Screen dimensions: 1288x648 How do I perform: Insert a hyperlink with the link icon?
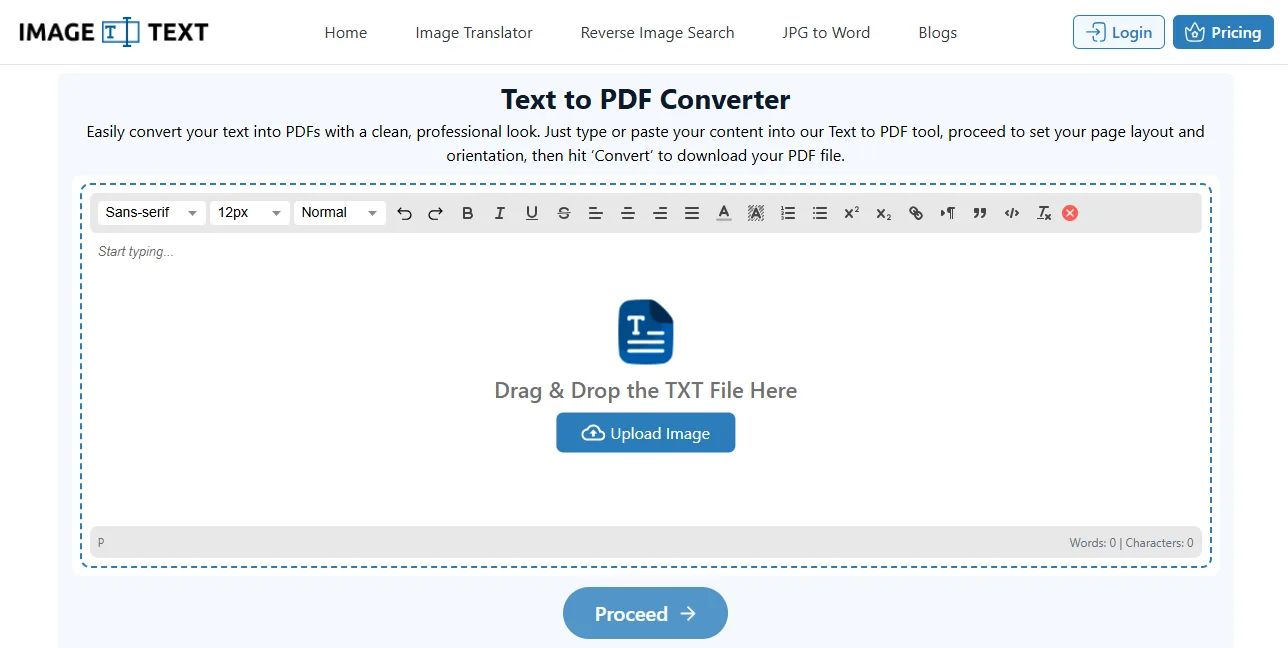click(x=916, y=213)
